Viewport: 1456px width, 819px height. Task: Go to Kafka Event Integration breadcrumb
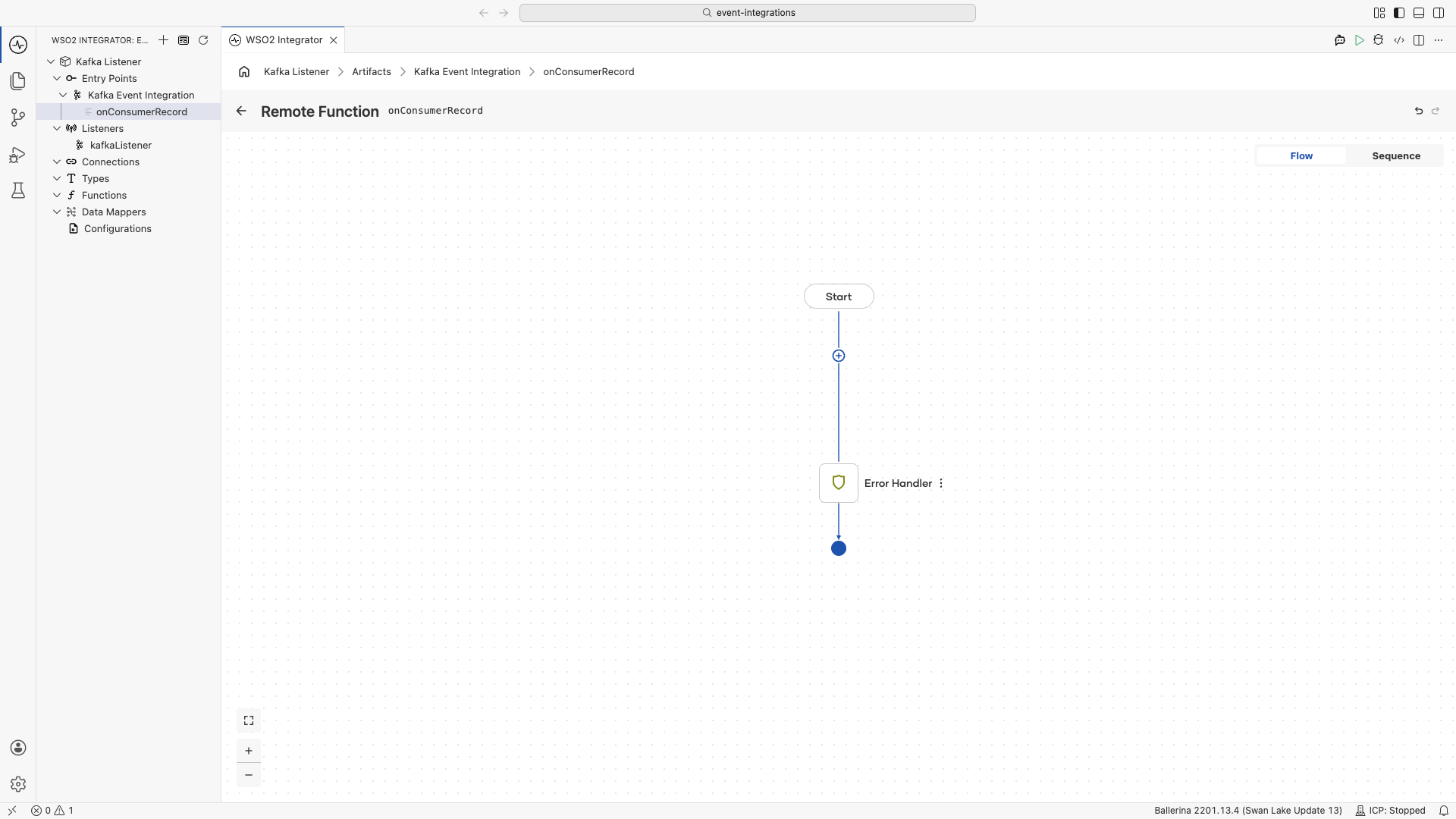[467, 71]
